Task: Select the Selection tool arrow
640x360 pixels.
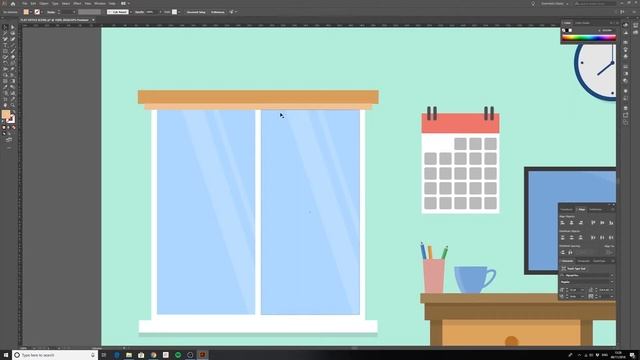Action: coord(5,27)
